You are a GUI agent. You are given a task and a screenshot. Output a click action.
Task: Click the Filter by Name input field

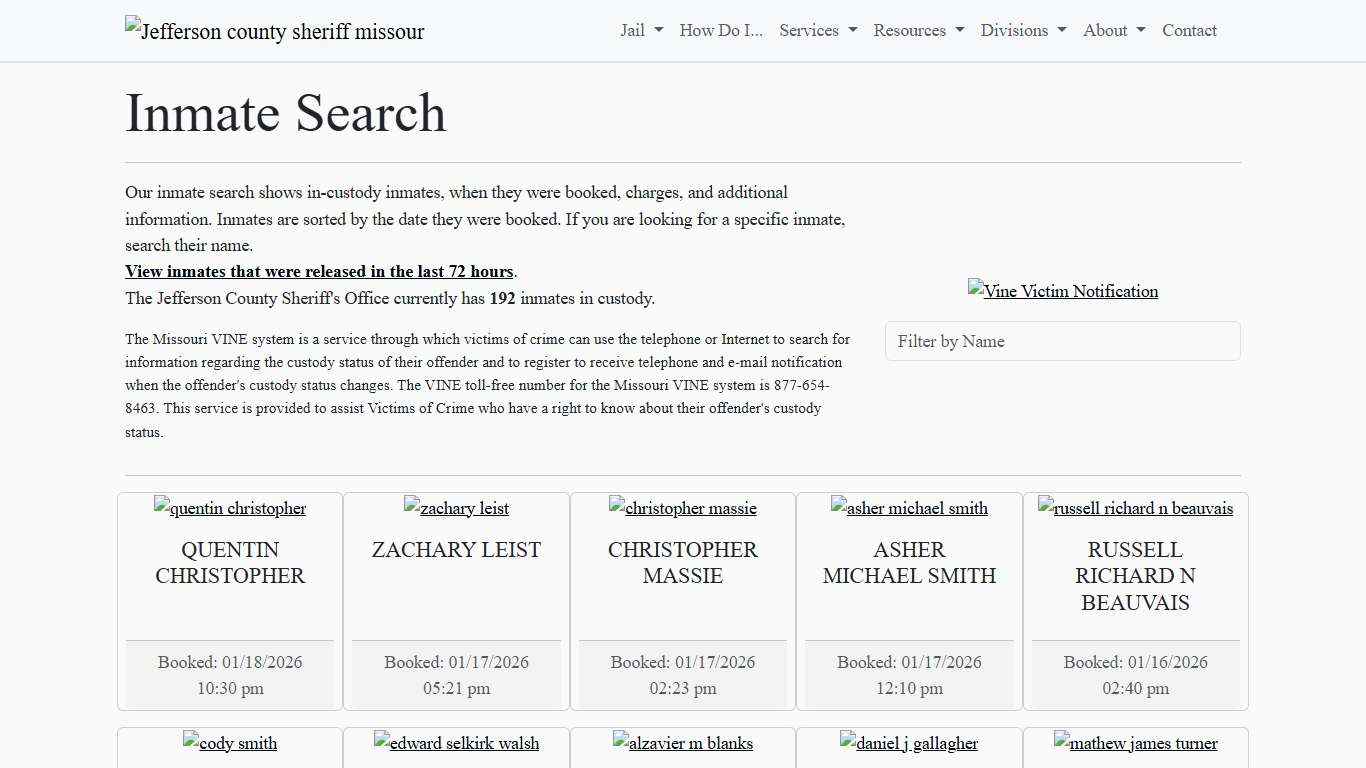coord(1062,341)
